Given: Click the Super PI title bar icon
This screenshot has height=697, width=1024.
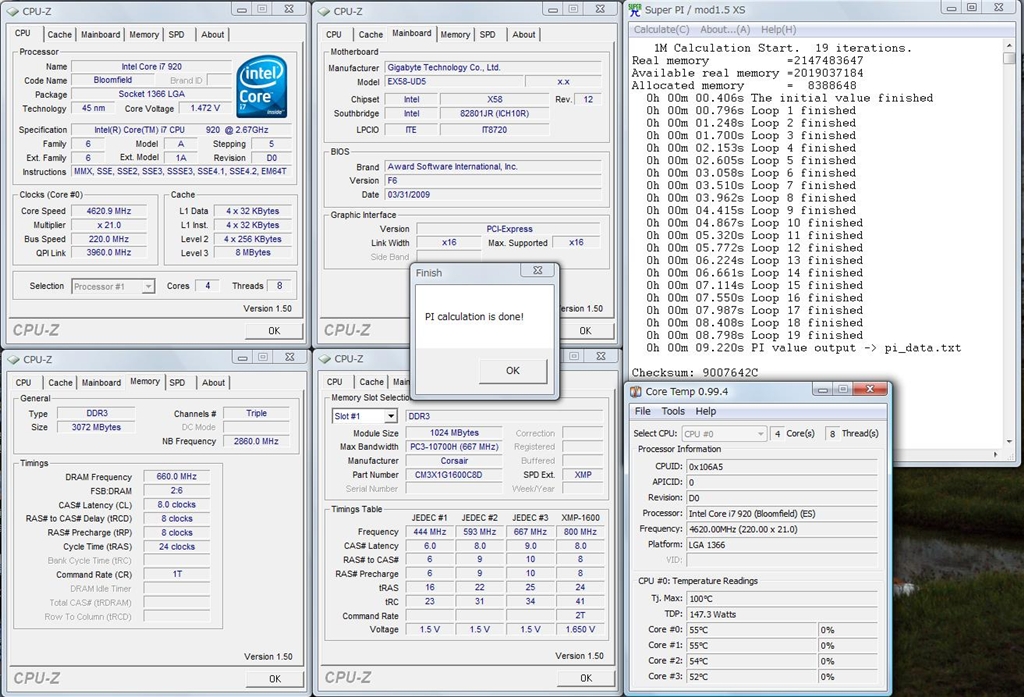Looking at the screenshot, I should 635,10.
